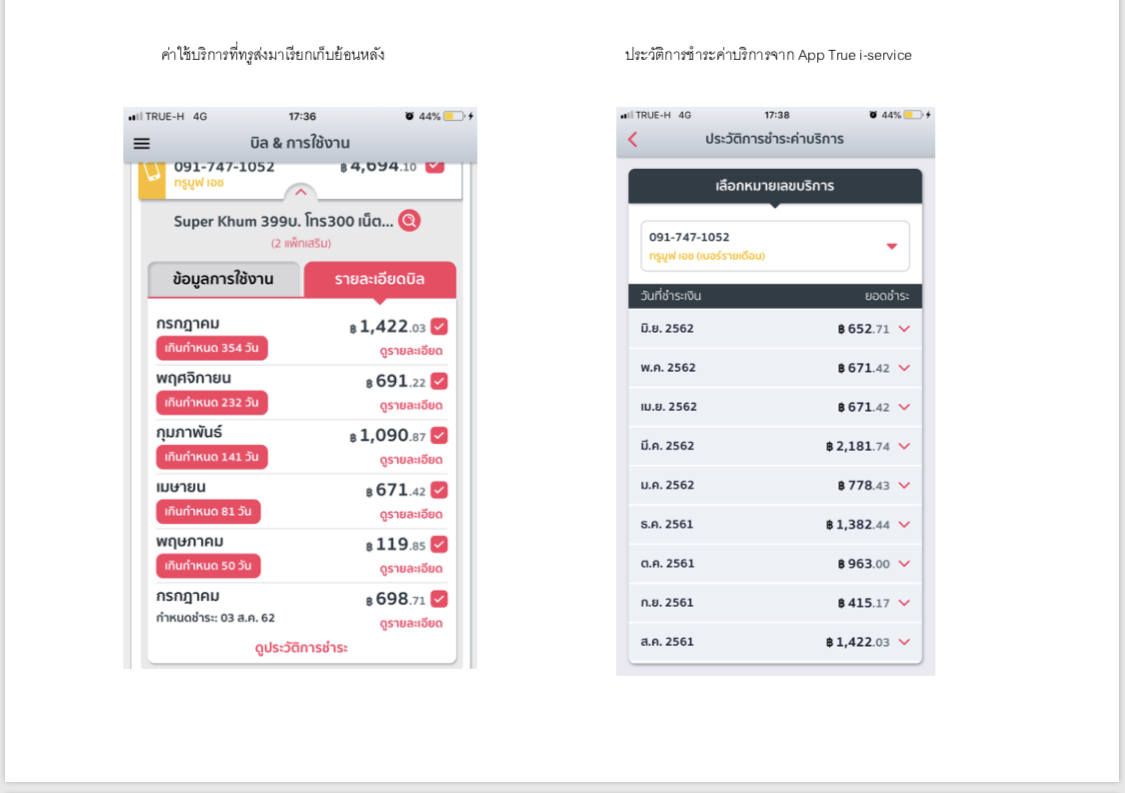Expand the ธ.ค. 2561 payment row
Image resolution: width=1125 pixels, height=793 pixels.
pyautogui.click(x=904, y=525)
